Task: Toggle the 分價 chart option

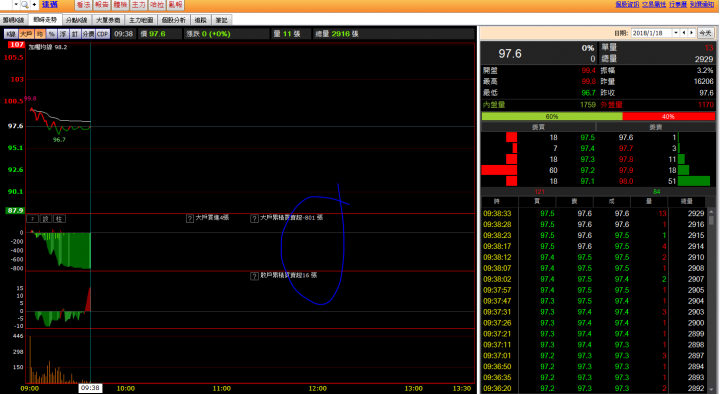Action: (88, 34)
